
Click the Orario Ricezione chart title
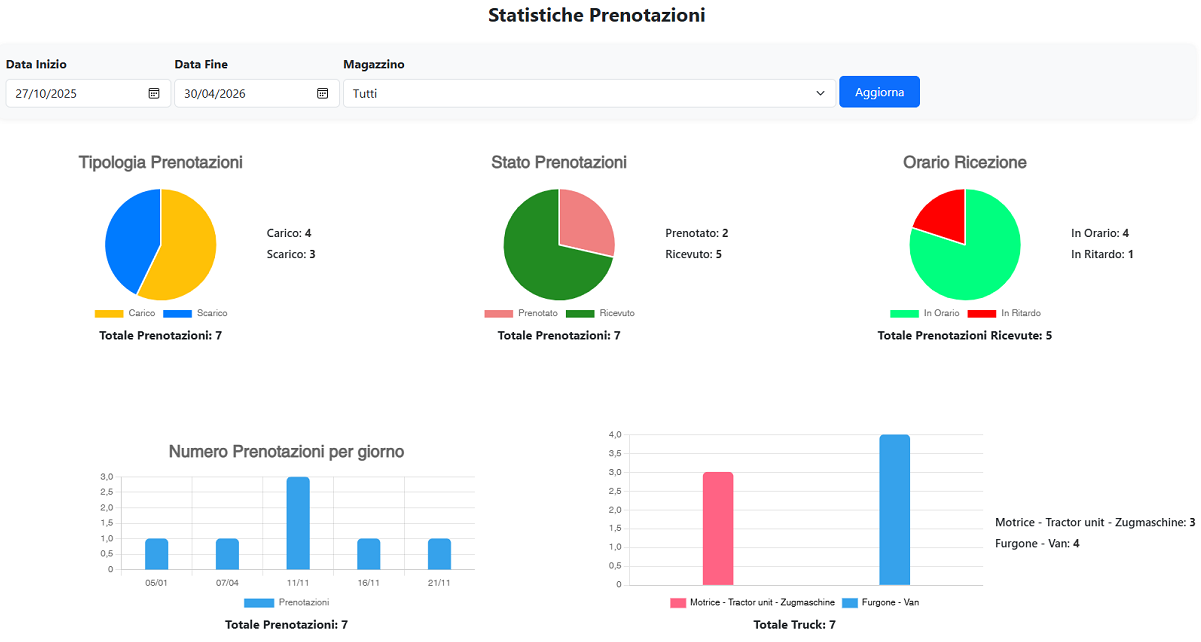coord(965,162)
